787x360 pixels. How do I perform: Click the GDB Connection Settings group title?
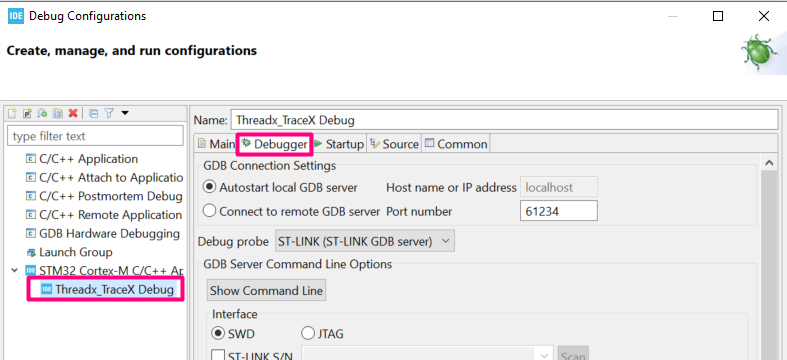coord(269,165)
